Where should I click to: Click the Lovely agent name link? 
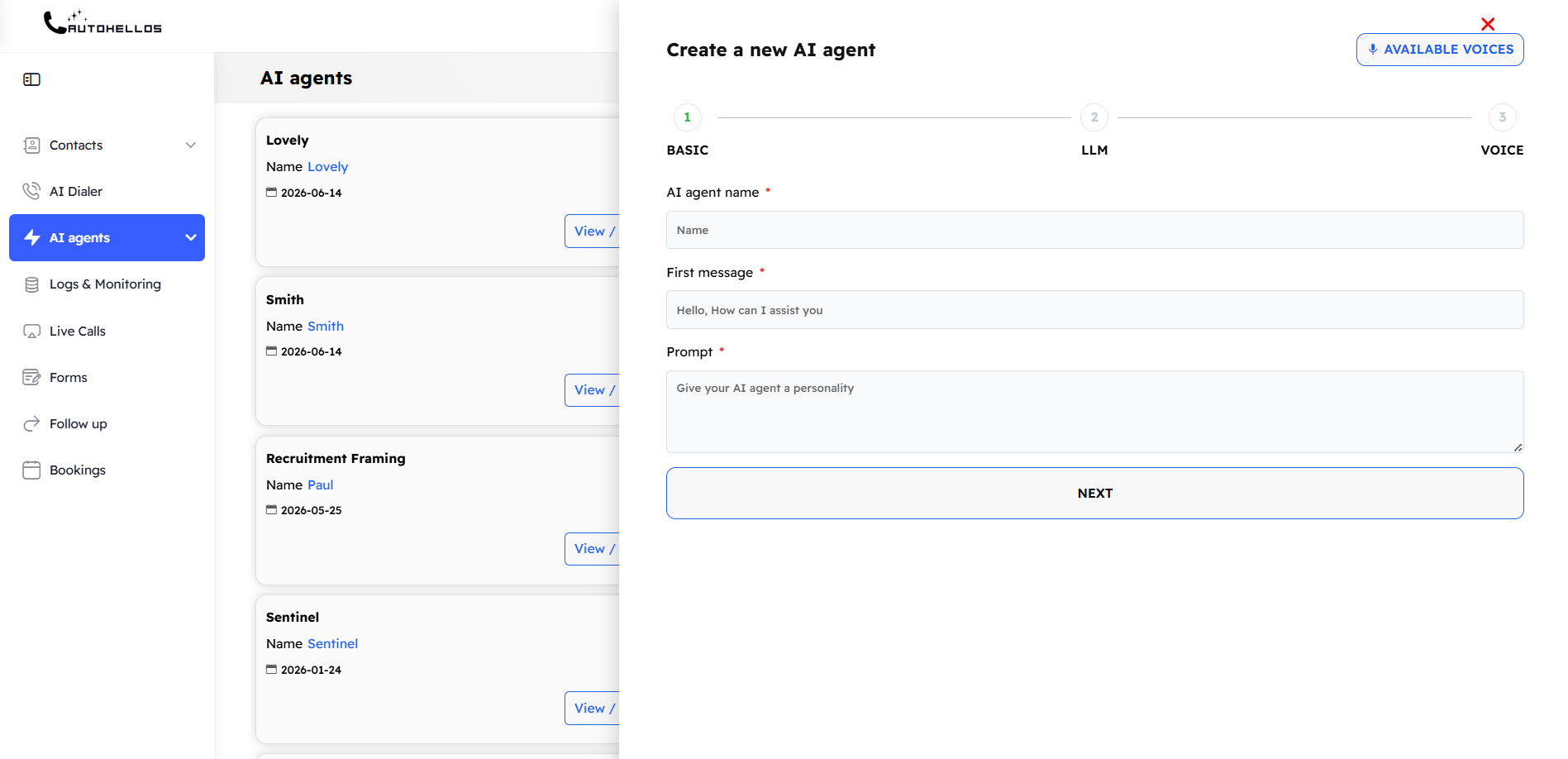click(x=328, y=167)
